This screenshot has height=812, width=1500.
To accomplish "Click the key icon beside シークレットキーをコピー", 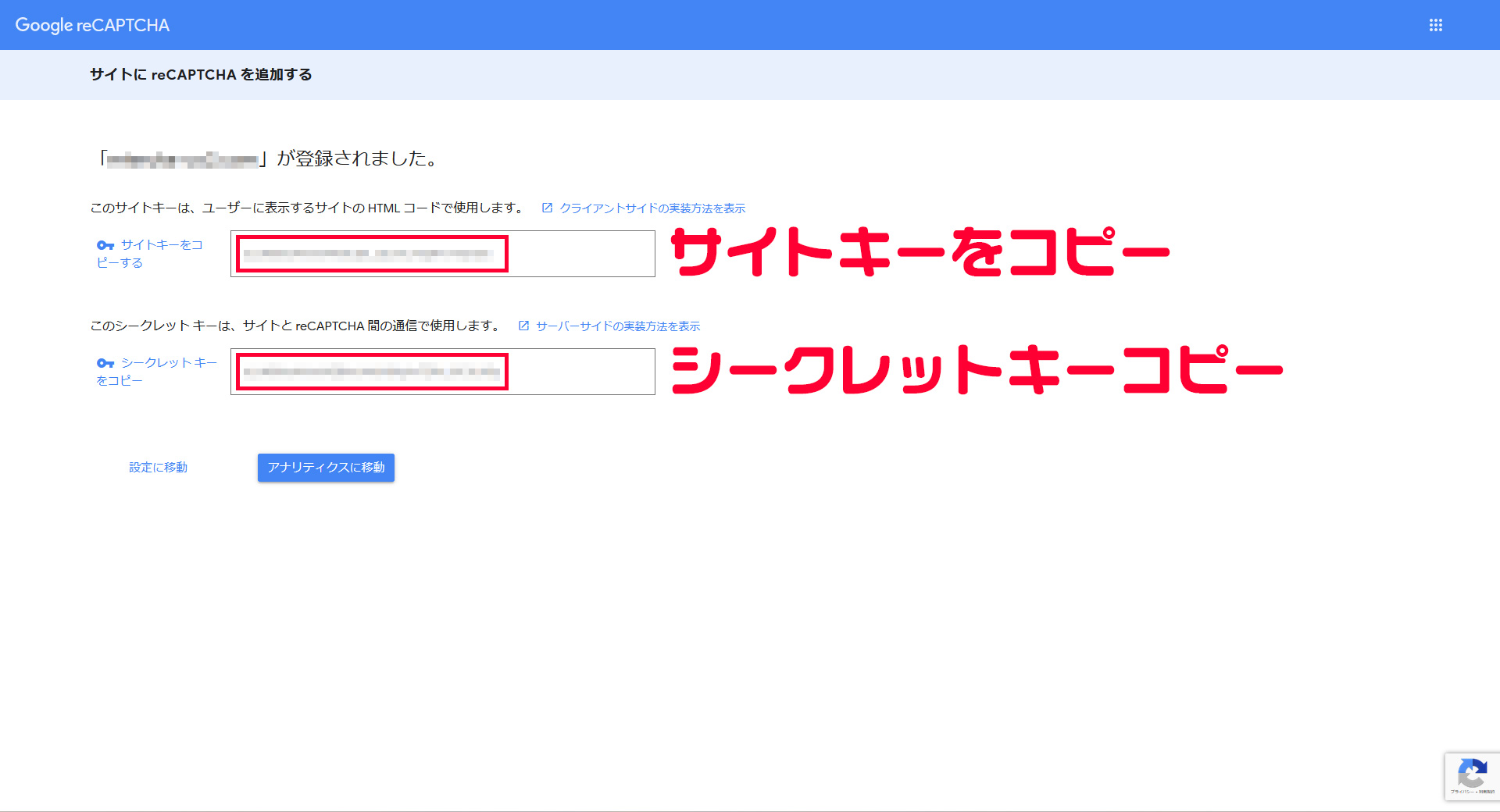I will tap(105, 363).
